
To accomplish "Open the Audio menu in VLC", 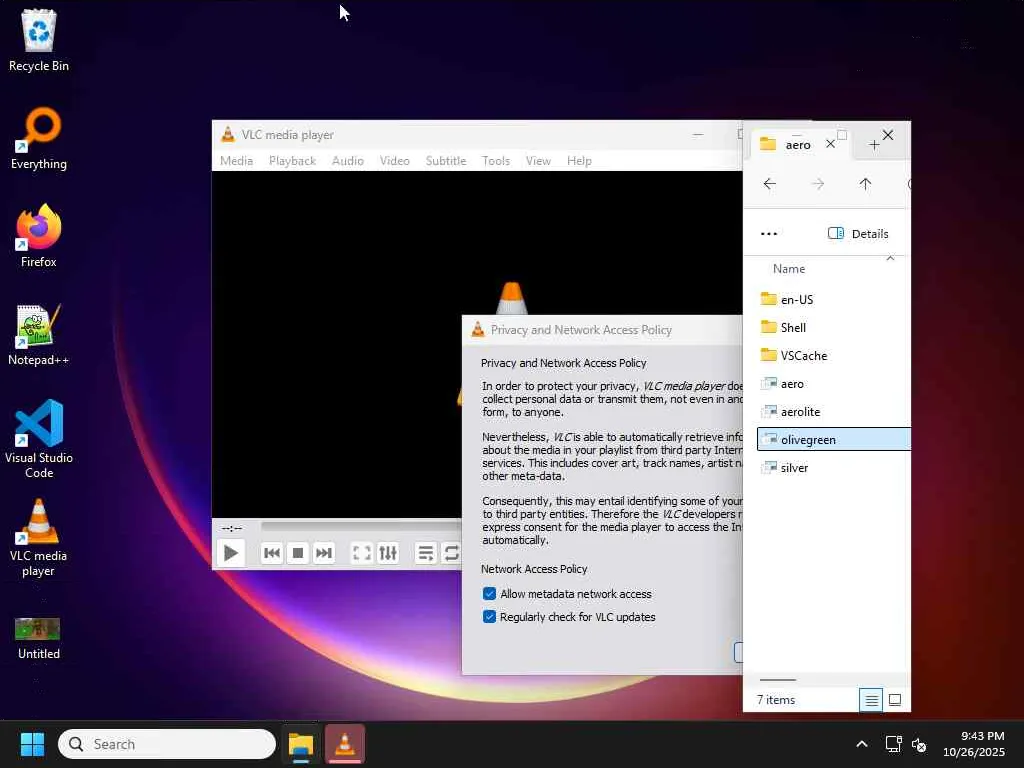I will pyautogui.click(x=347, y=161).
